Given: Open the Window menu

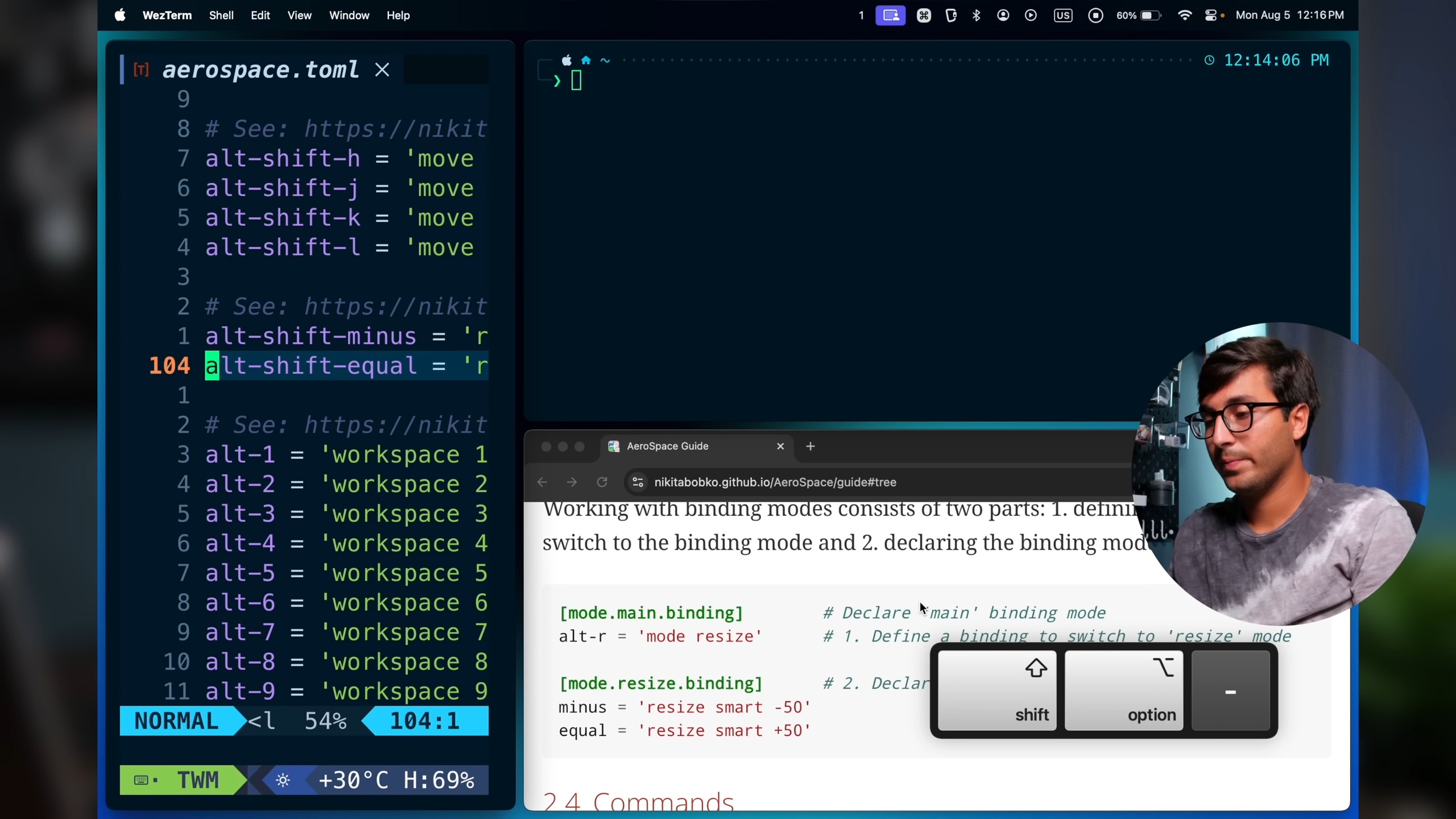Looking at the screenshot, I should pyautogui.click(x=349, y=15).
